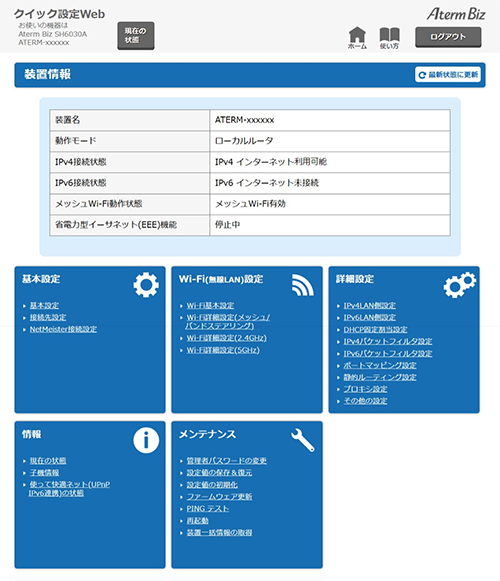Open 設定値の初期化 link
500x581 pixels.
click(x=212, y=485)
